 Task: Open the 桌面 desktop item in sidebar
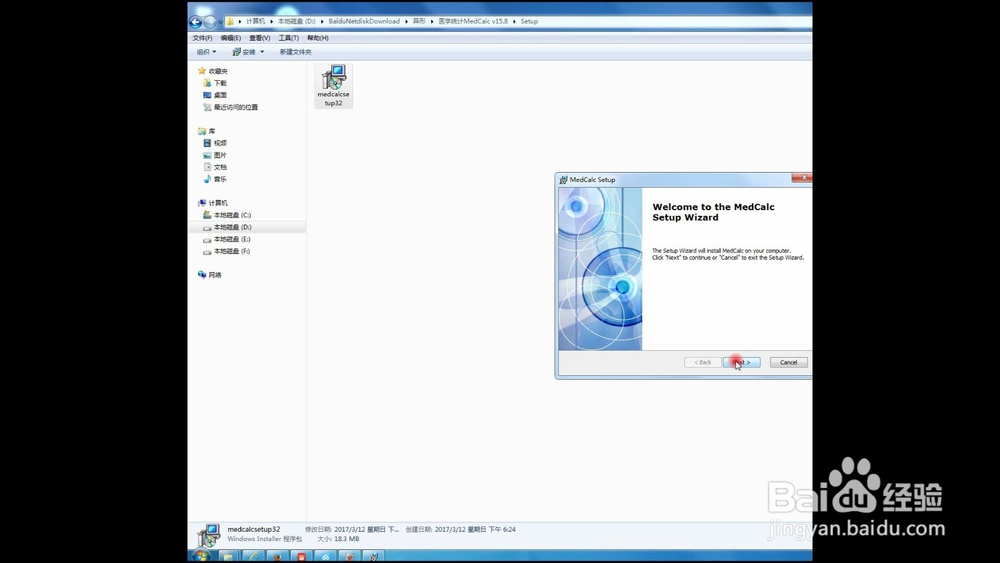(215, 95)
